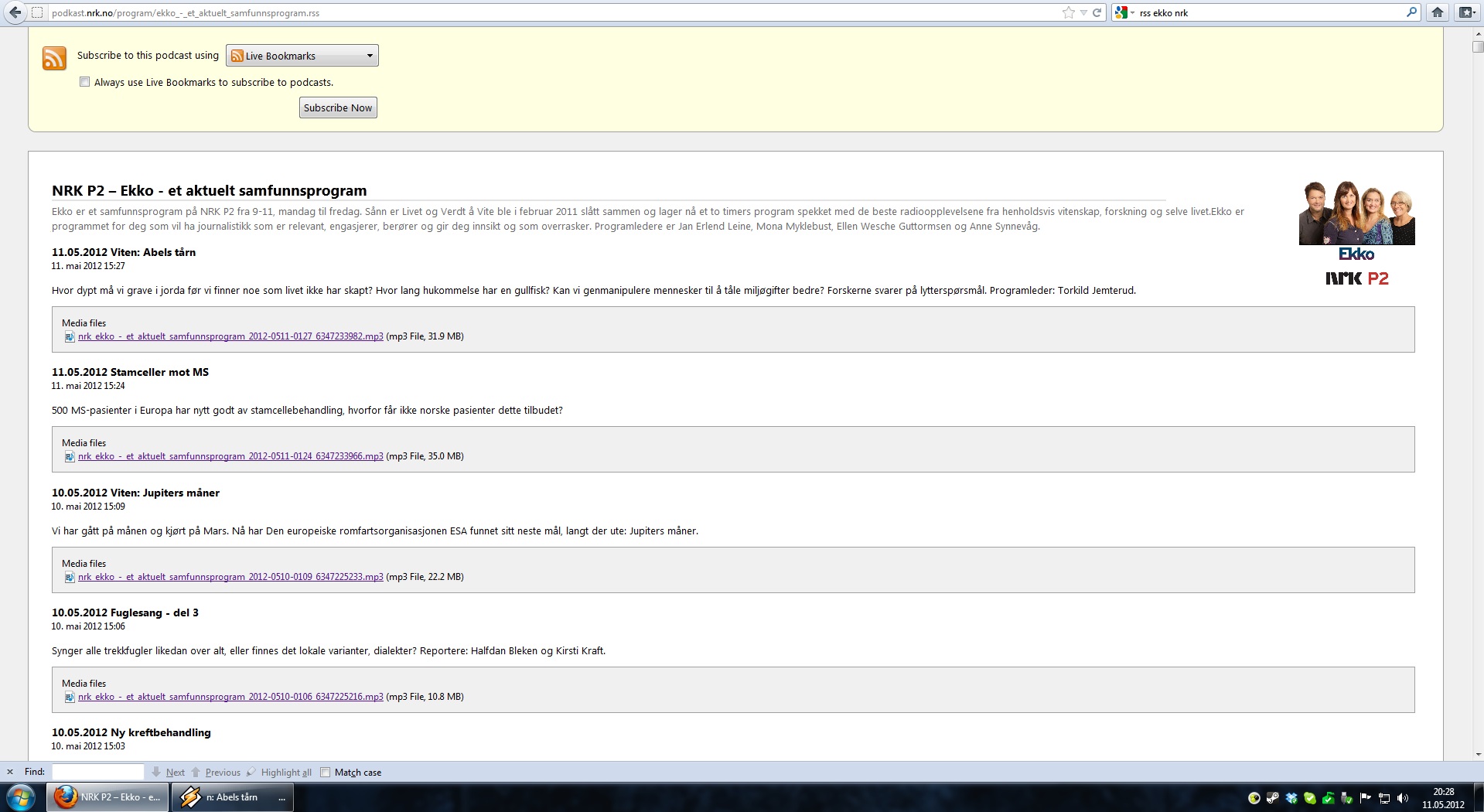
Task: Switch to Firefox NRK P2 taskbar button
Action: 107,797
